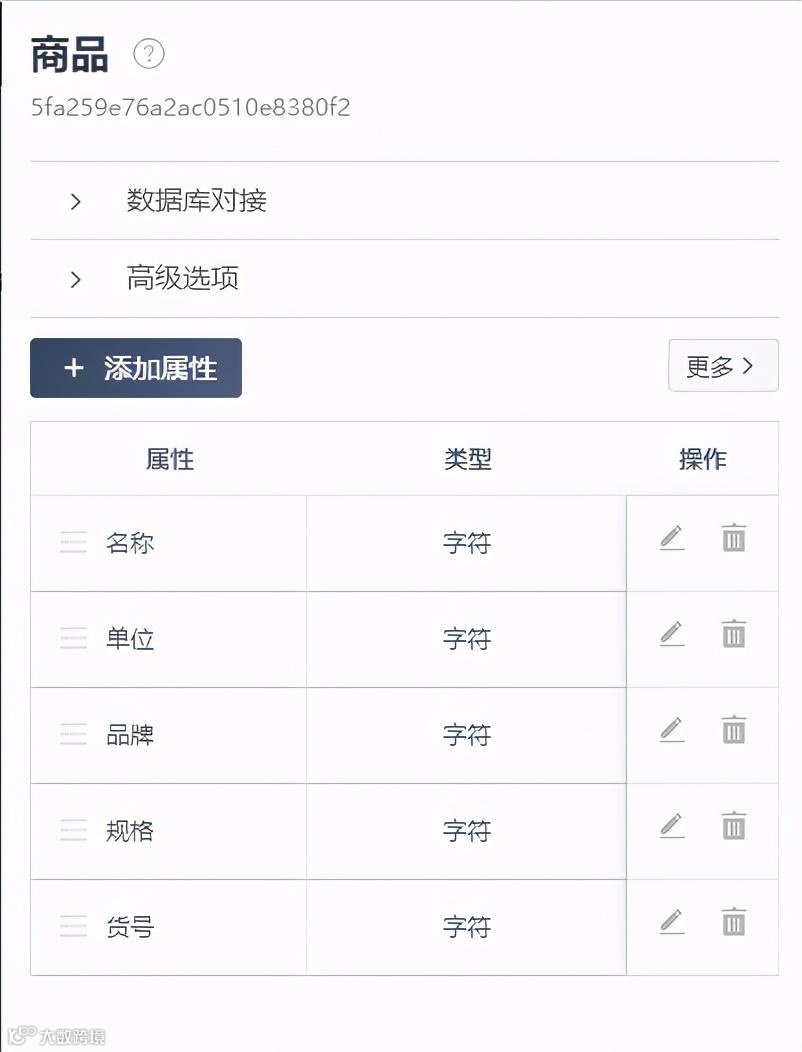Edit the 货号 attribute with pencil icon
The image size is (802, 1052).
[x=672, y=922]
